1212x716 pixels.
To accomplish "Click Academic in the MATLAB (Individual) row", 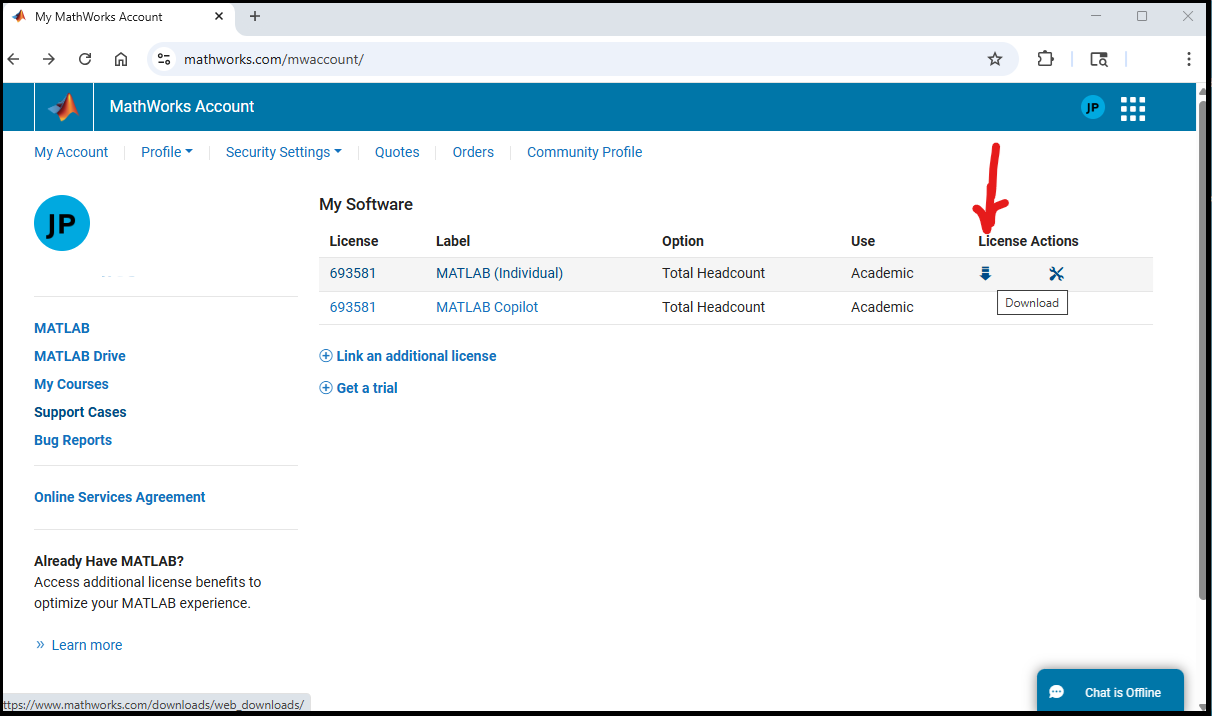I will (882, 273).
